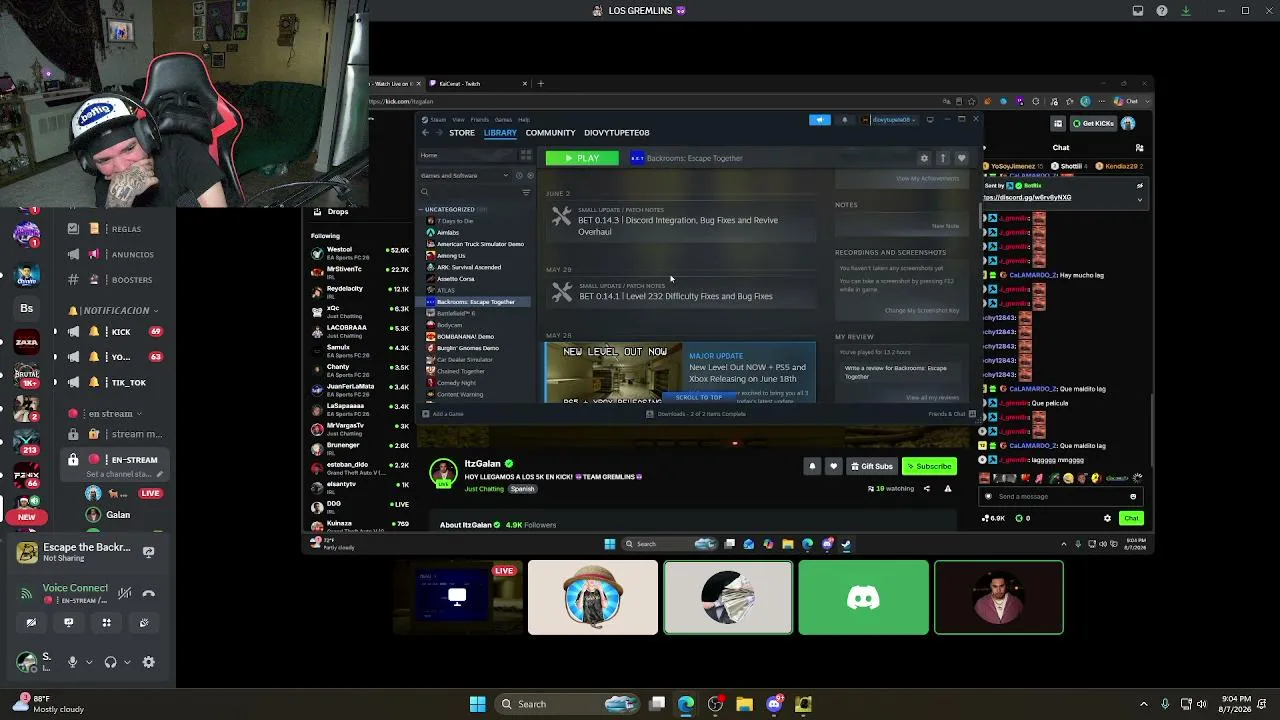This screenshot has height=720, width=1280.
Task: Open Kick chat settings gear
Action: coord(1107,518)
